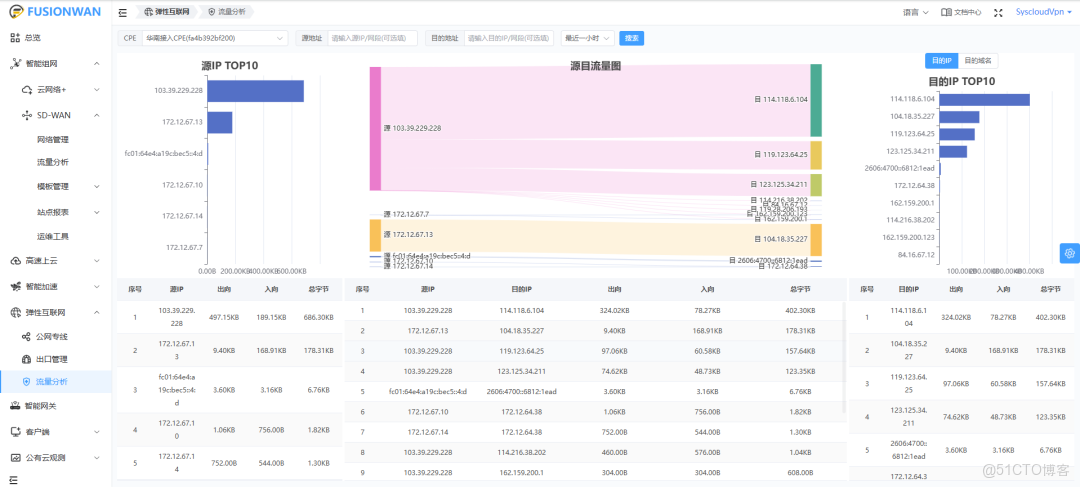
Task: Switch to the 目的域名 tab
Action: (x=977, y=61)
